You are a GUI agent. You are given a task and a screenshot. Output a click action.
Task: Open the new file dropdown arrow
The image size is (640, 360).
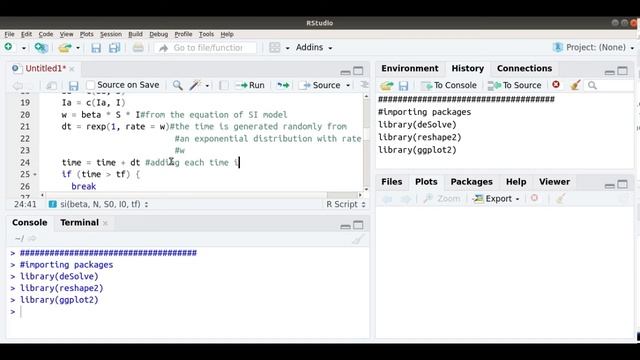(24, 48)
